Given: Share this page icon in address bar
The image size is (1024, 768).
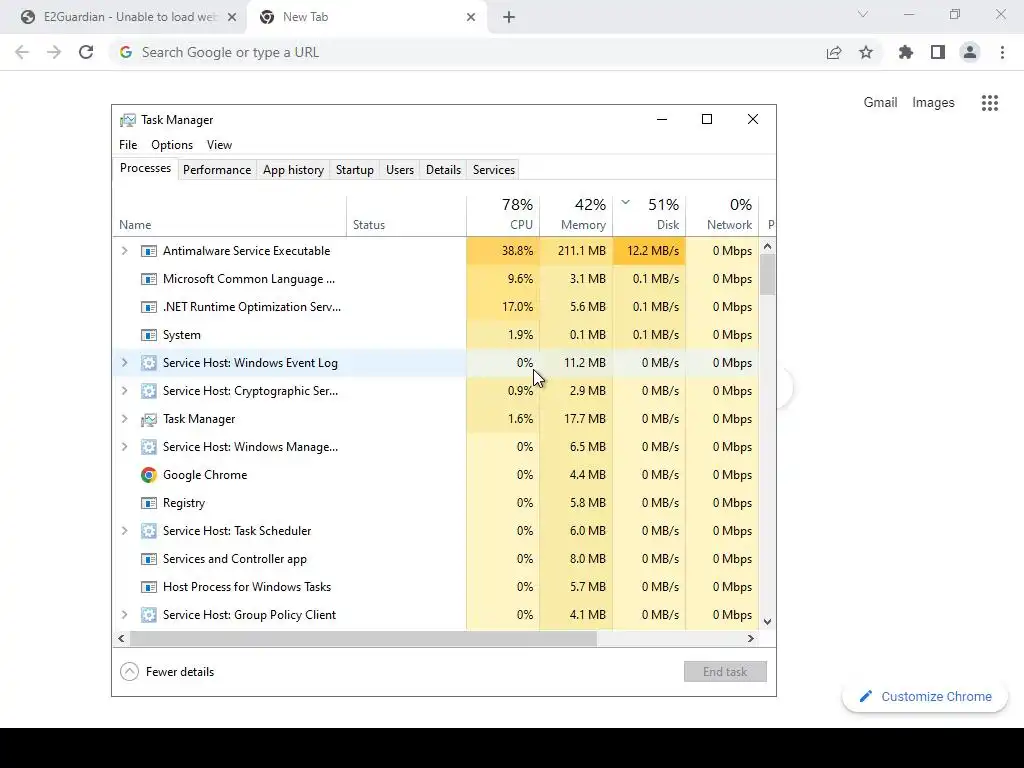Looking at the screenshot, I should click(834, 52).
